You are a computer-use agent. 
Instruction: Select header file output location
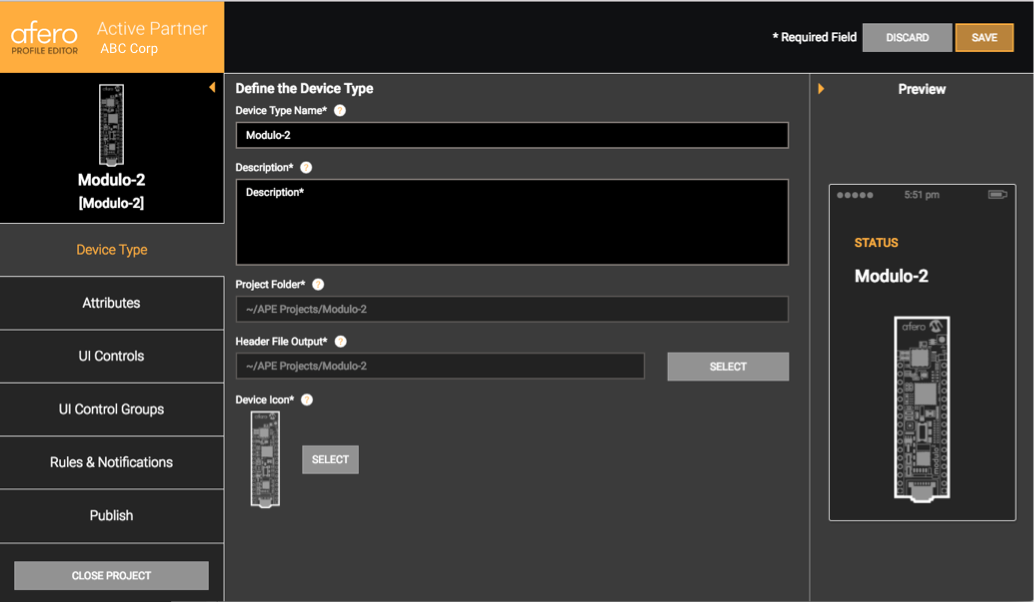(728, 367)
